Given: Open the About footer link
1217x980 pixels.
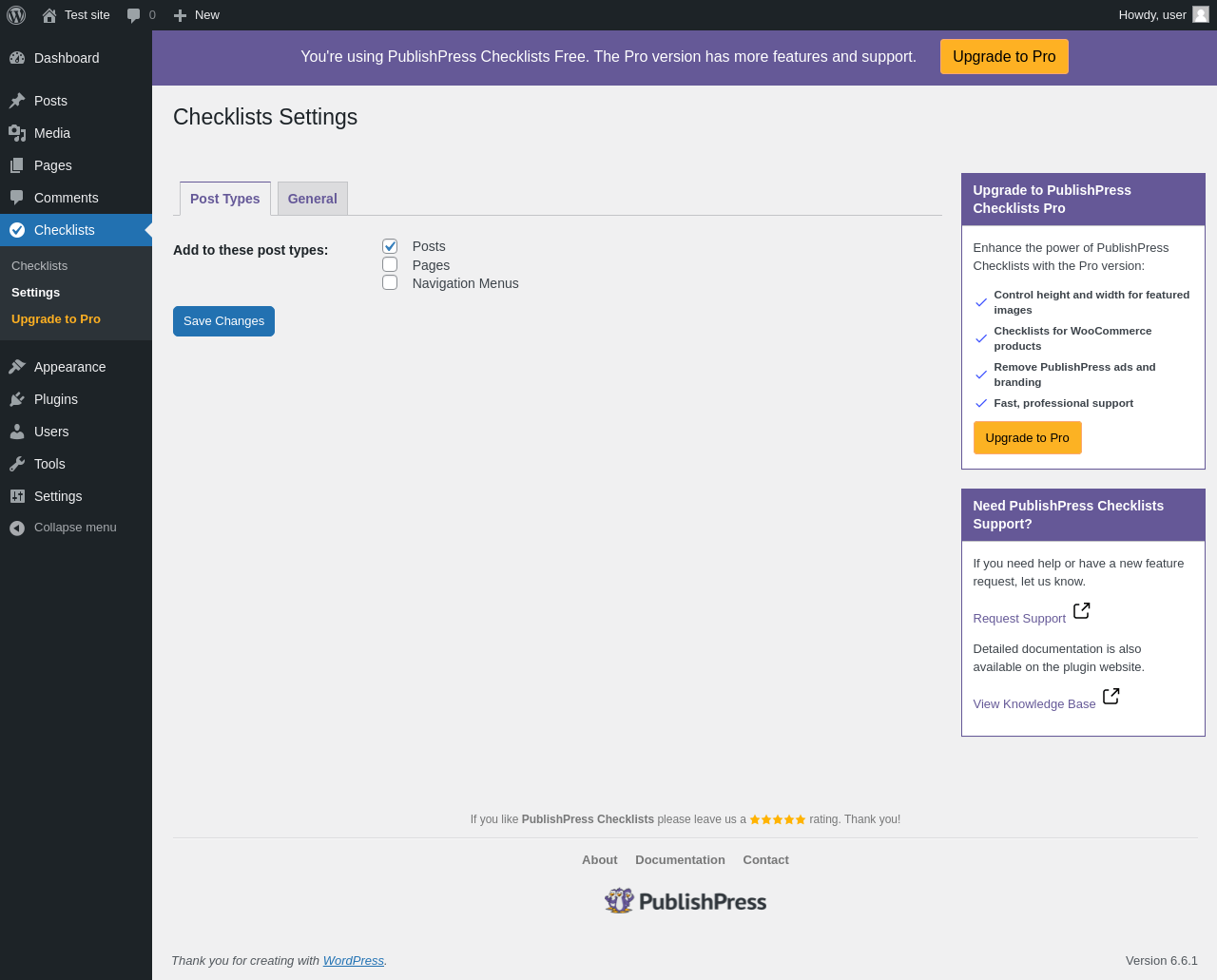Looking at the screenshot, I should (600, 860).
